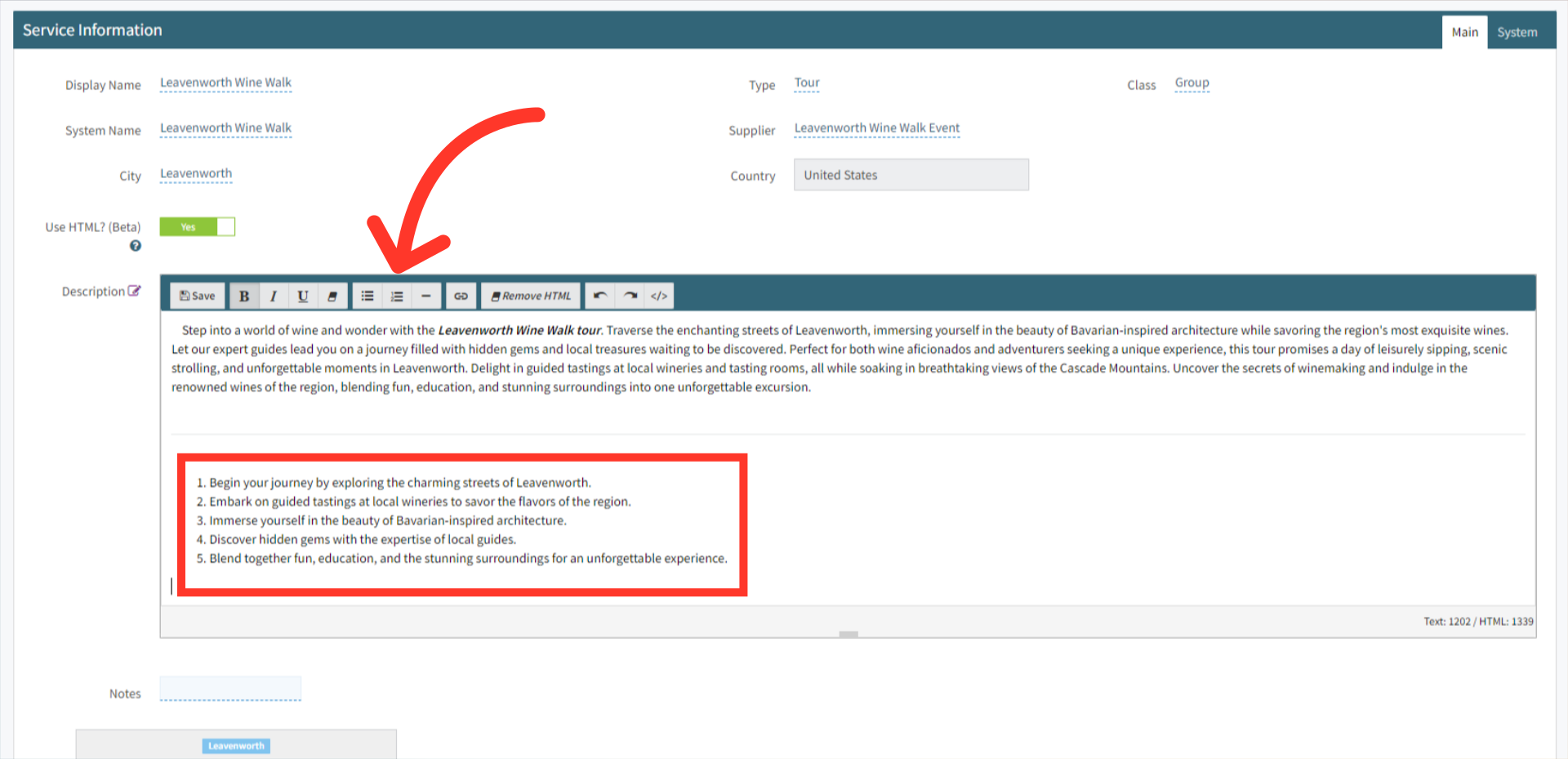Switch to the Main tab
1568x759 pixels.
click(1464, 32)
